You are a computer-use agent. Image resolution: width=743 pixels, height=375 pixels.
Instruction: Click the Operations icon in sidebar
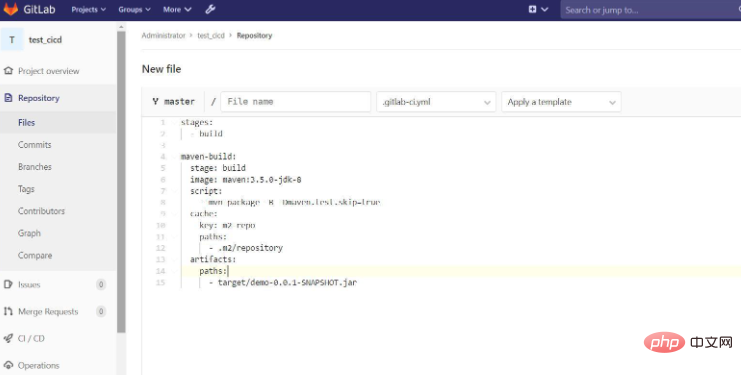pos(8,366)
